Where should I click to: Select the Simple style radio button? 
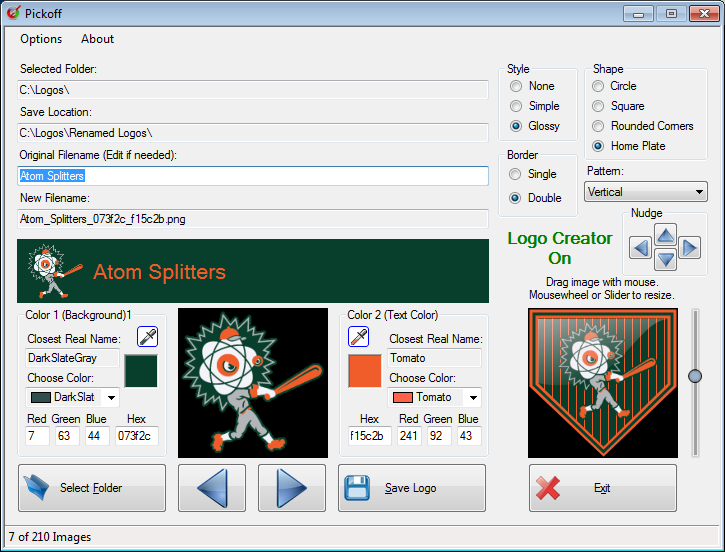tap(516, 106)
